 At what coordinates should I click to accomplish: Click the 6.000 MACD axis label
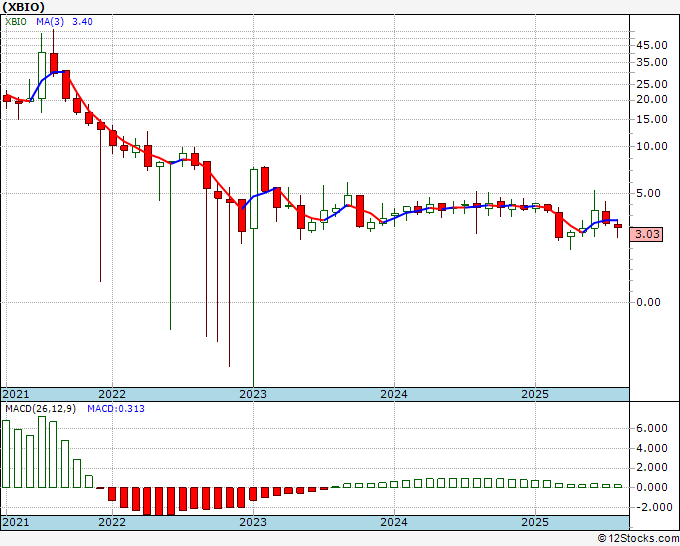pos(651,428)
